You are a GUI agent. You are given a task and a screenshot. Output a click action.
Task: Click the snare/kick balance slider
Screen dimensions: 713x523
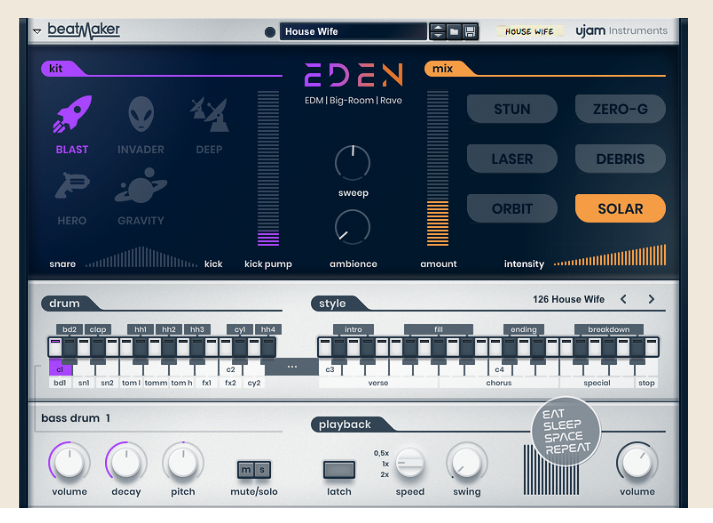(141, 257)
